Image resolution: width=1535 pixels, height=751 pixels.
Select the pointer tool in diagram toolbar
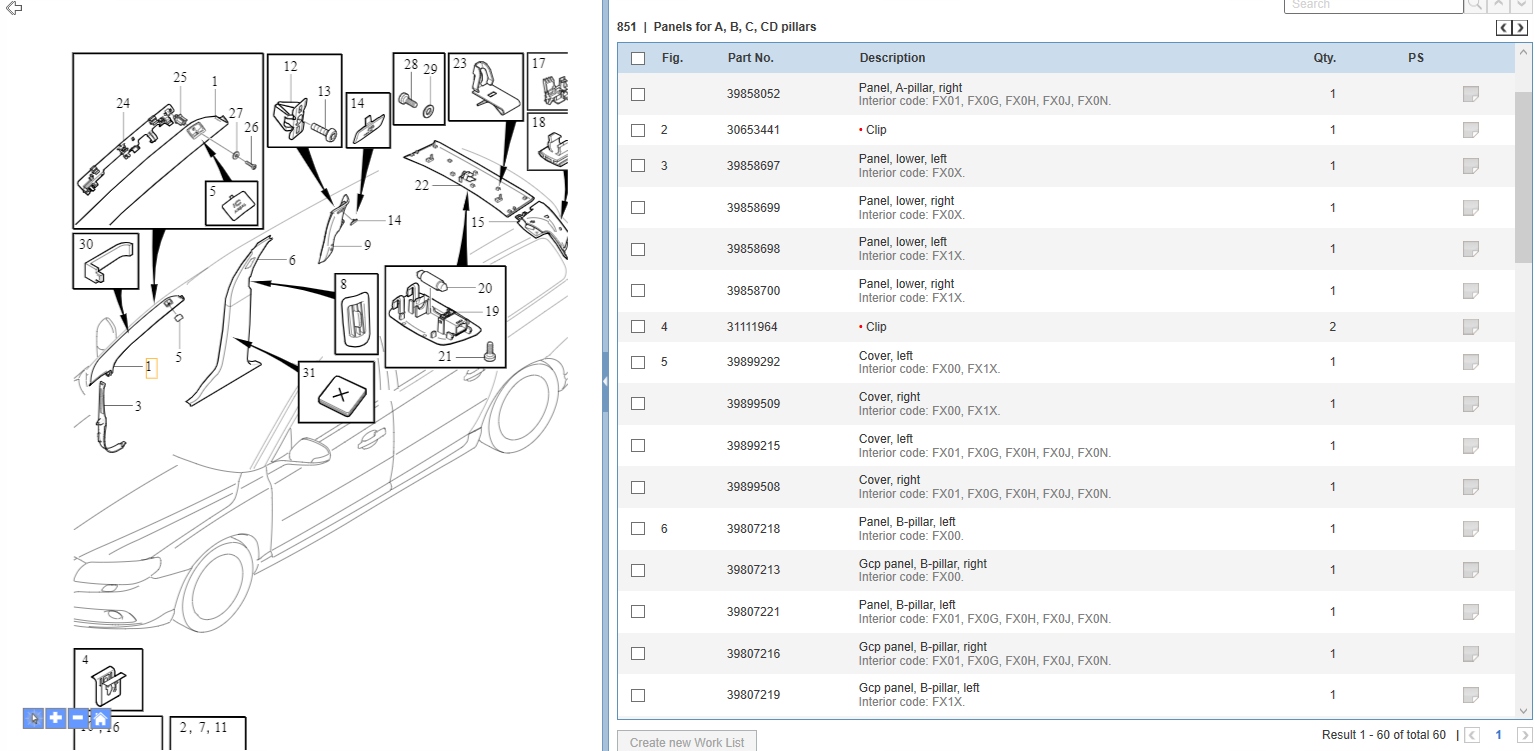coord(33,718)
